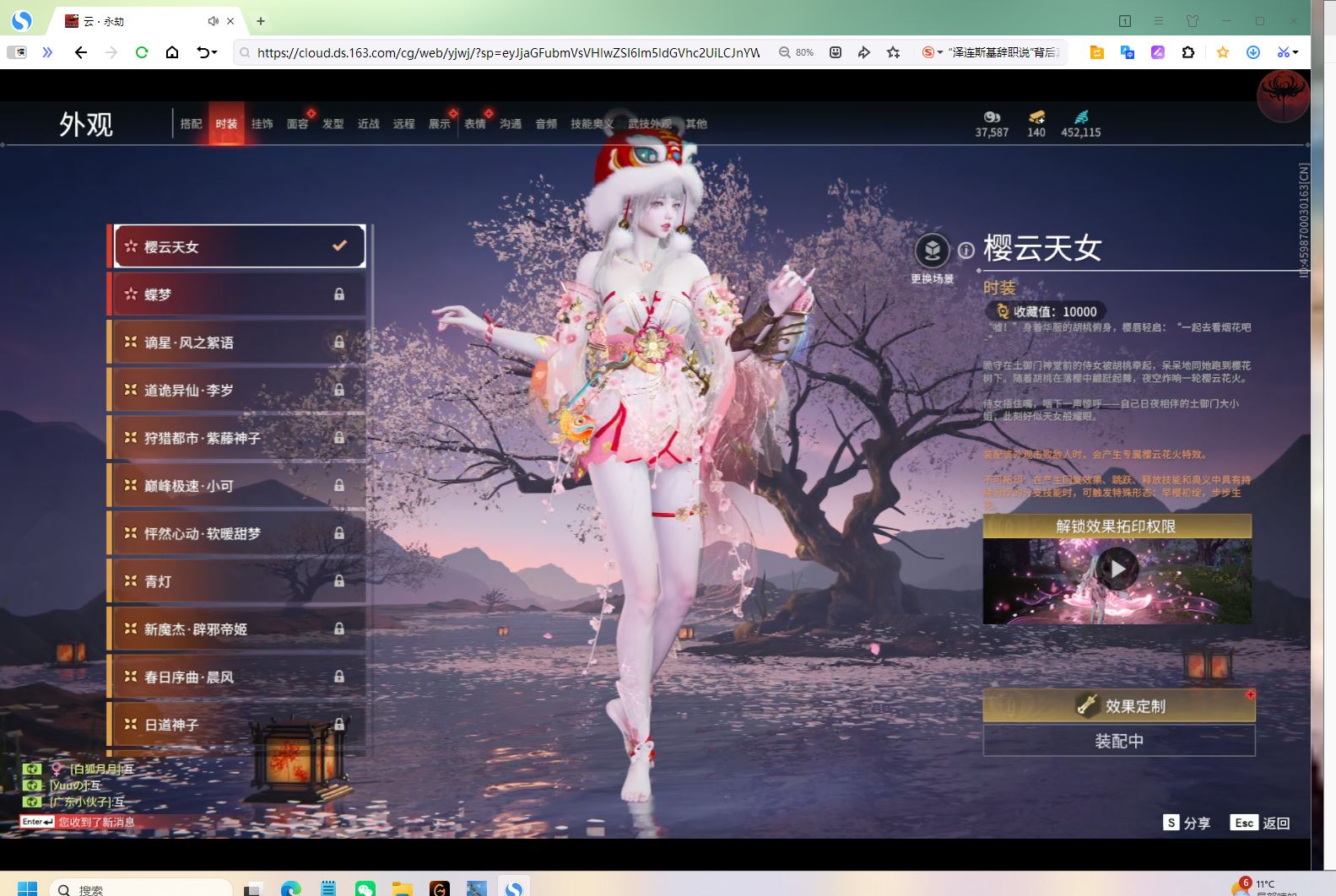Switch to the 搭配 tab
Screen dimensions: 1336x896
[192, 124]
